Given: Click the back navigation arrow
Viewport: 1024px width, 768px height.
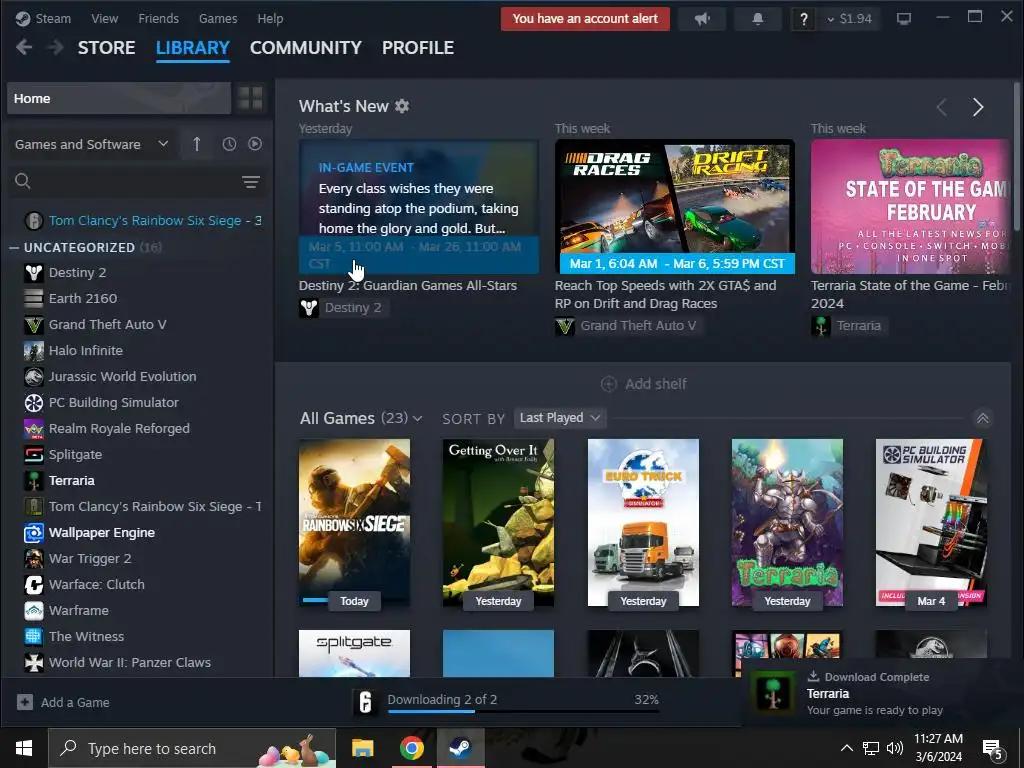Looking at the screenshot, I should (24, 48).
